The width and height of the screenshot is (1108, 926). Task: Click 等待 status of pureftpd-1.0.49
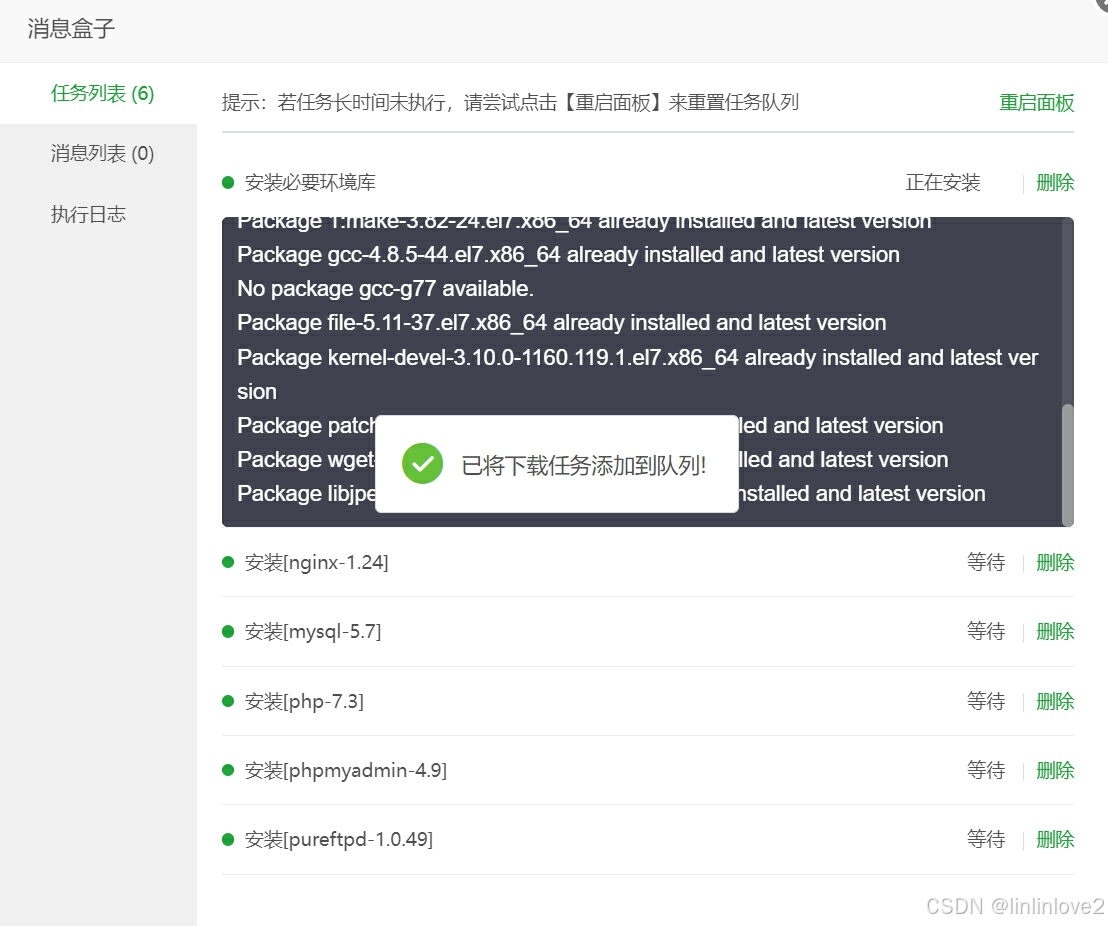(986, 839)
